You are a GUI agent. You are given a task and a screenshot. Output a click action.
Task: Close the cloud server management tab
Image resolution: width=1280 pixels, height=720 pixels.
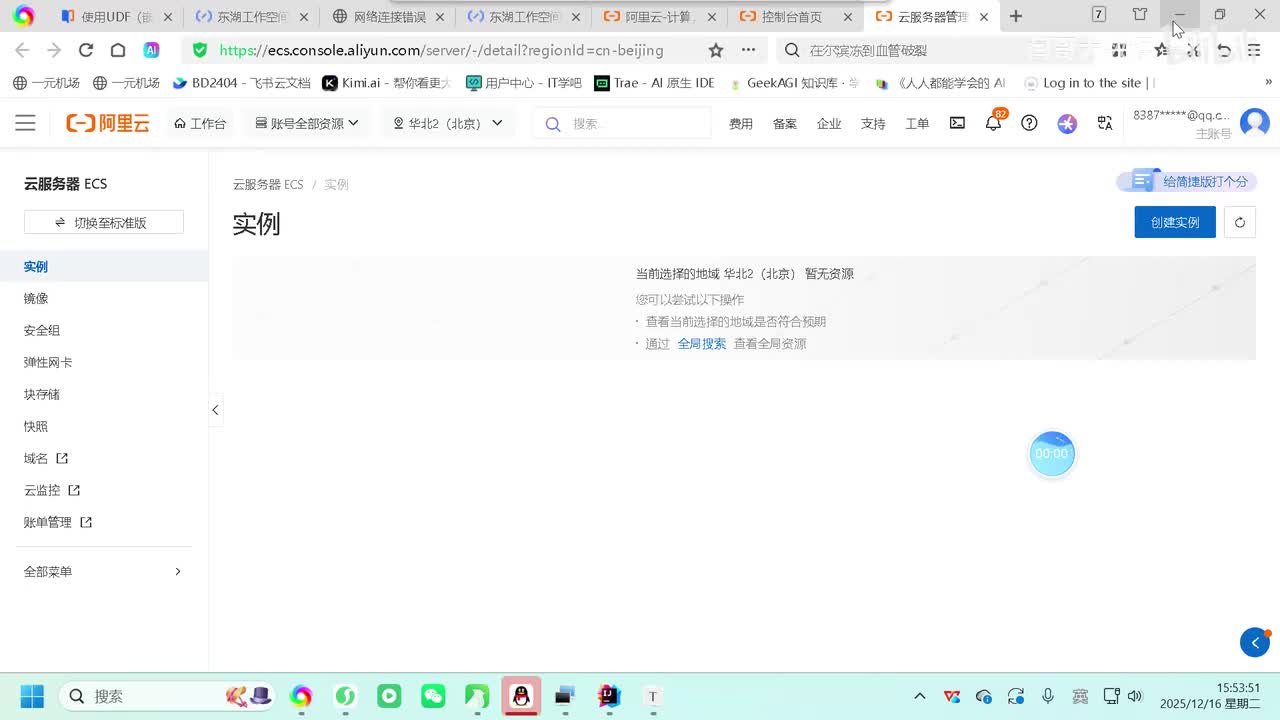pyautogui.click(x=984, y=17)
